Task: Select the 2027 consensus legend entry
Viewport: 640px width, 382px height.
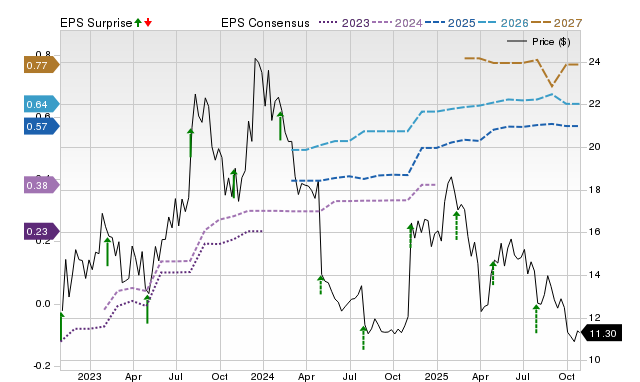Action: click(x=556, y=23)
